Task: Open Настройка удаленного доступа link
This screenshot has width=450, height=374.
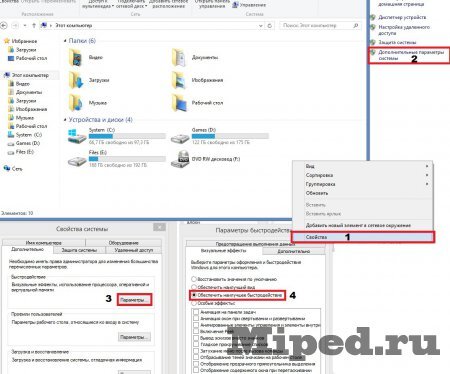Action: coord(404,30)
